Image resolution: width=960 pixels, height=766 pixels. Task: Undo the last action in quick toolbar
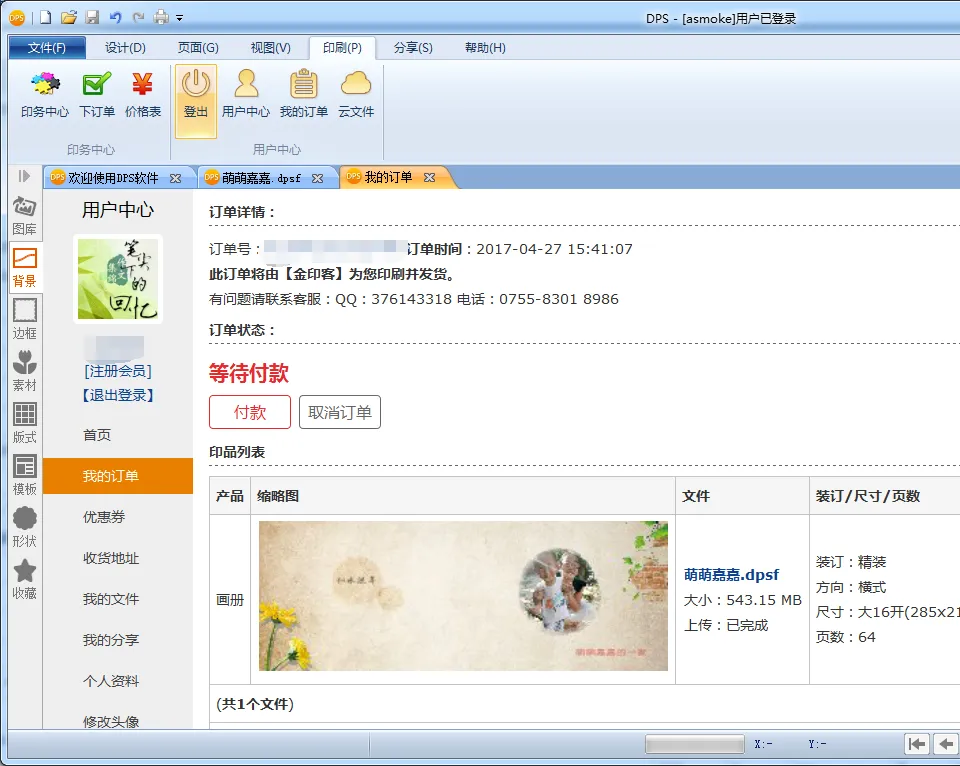click(x=115, y=17)
